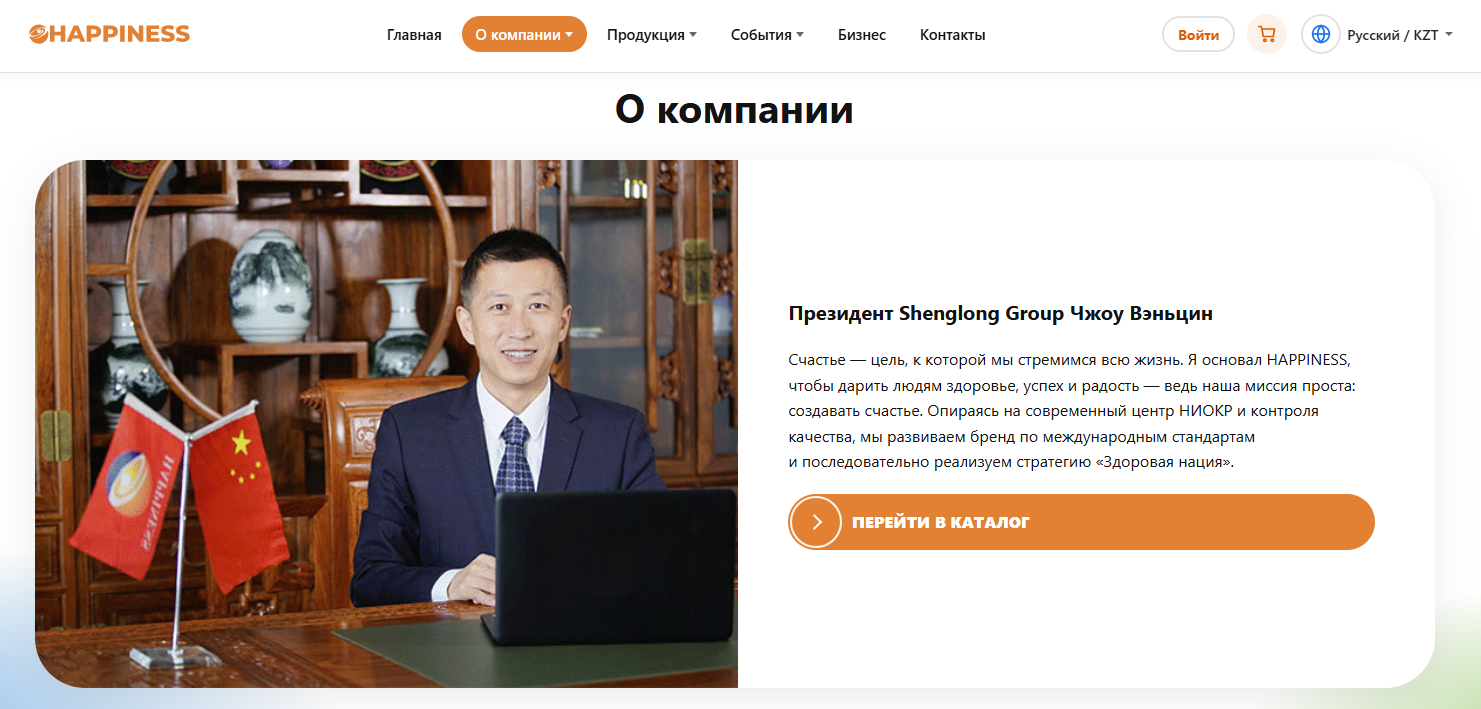Screen dimensions: 1481x709
Task: Open the HAPPINESS logo home link
Action: 109,34
